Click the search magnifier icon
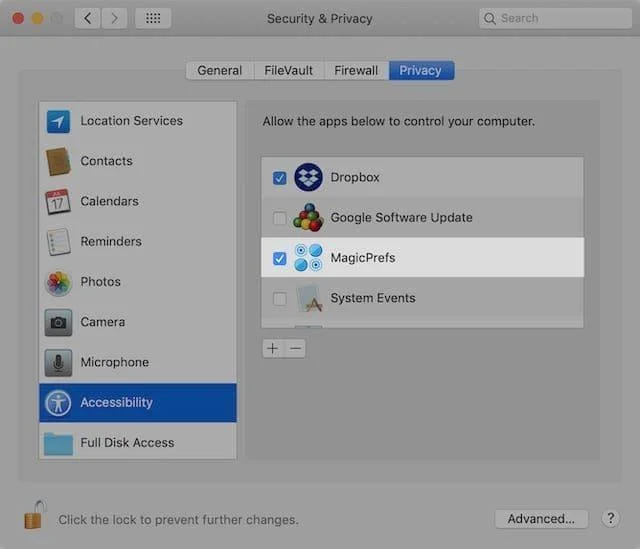Viewport: 640px width, 549px height. tap(489, 18)
